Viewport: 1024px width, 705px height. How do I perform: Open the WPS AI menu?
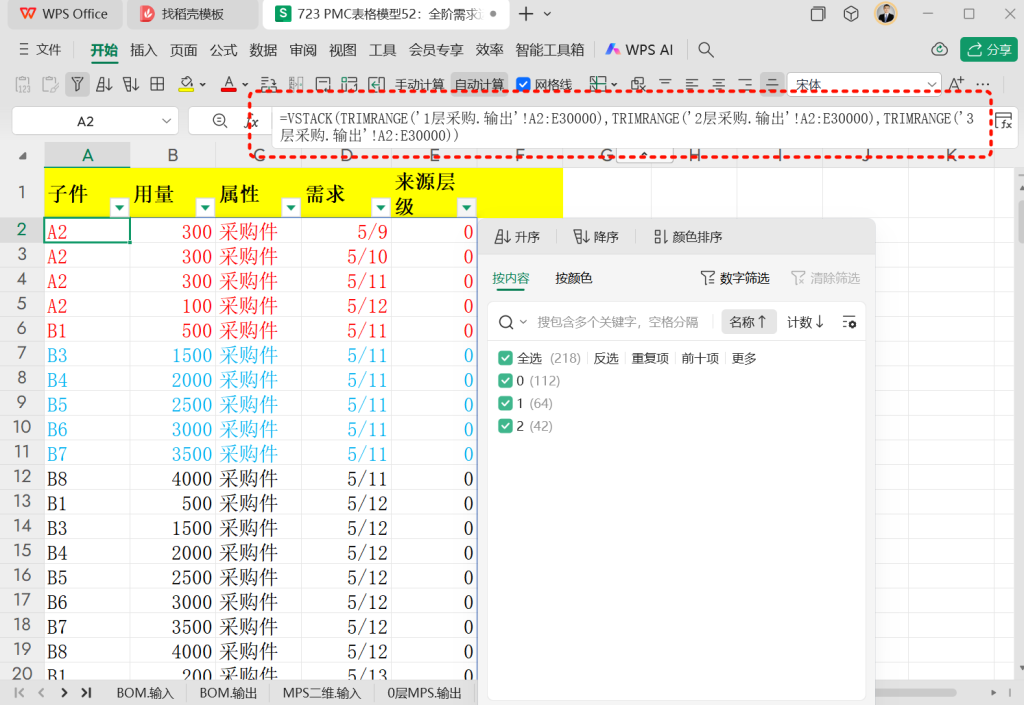(x=639, y=50)
